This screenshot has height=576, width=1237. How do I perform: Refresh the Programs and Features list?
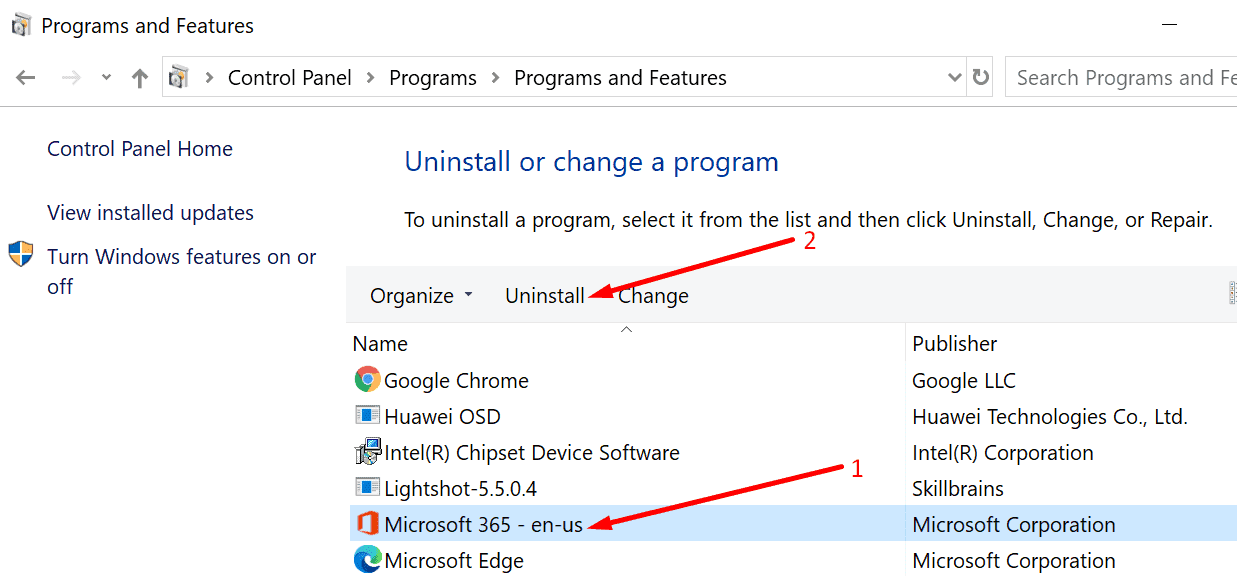(981, 78)
